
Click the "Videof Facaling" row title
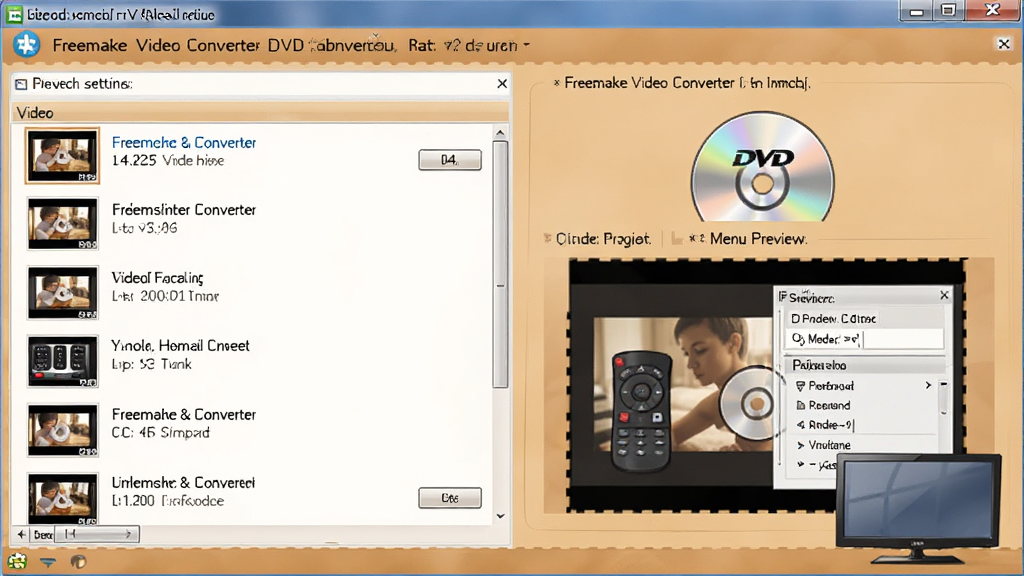[x=157, y=278]
